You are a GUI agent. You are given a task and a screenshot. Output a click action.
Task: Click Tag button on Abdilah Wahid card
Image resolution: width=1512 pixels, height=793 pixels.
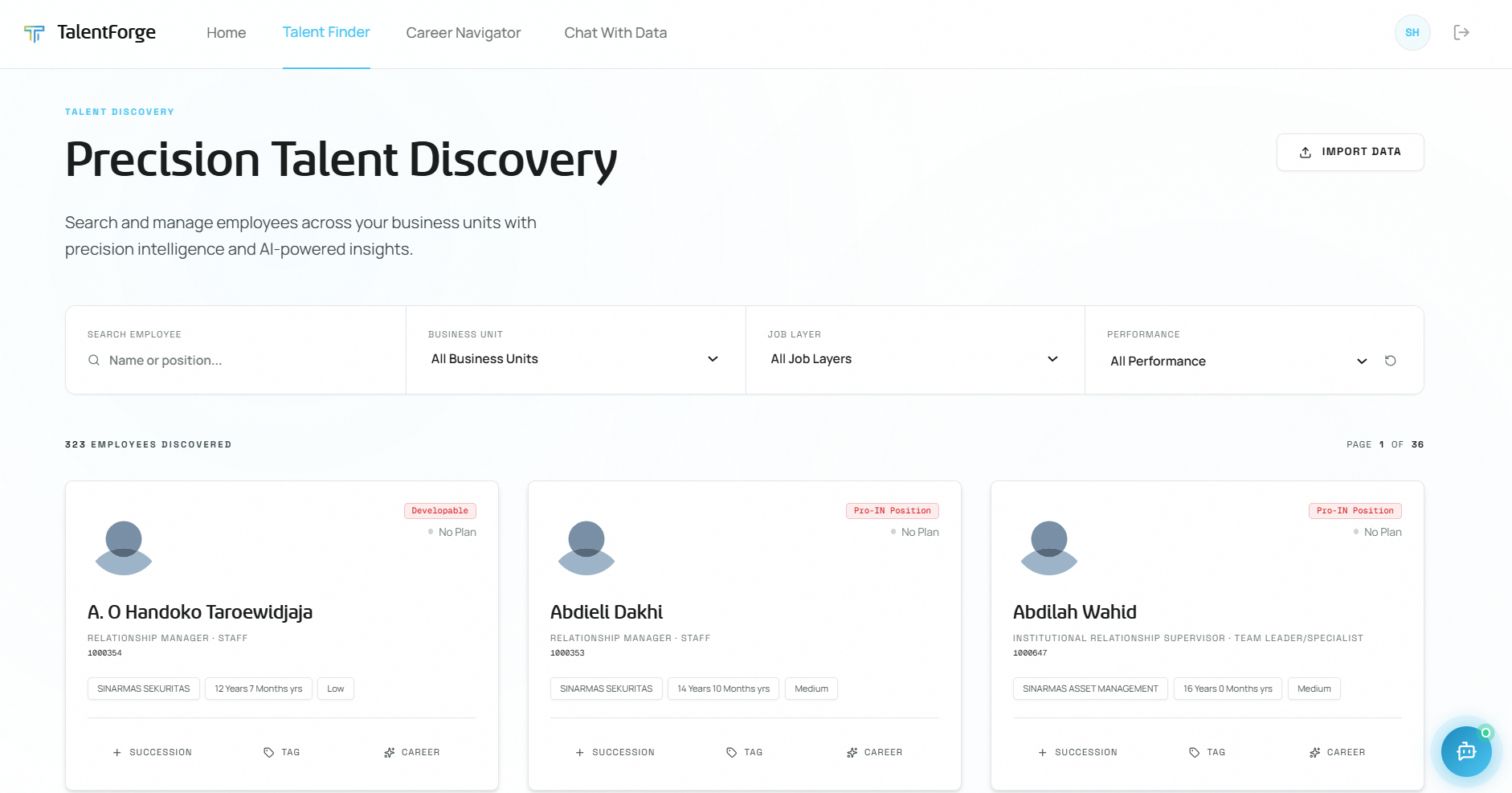[1207, 753]
